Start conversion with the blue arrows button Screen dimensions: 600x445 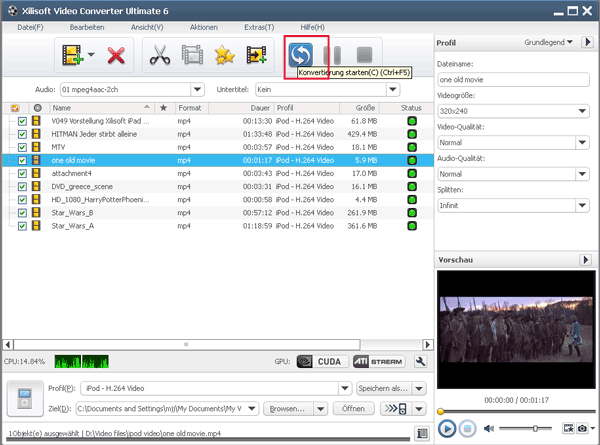coord(301,55)
